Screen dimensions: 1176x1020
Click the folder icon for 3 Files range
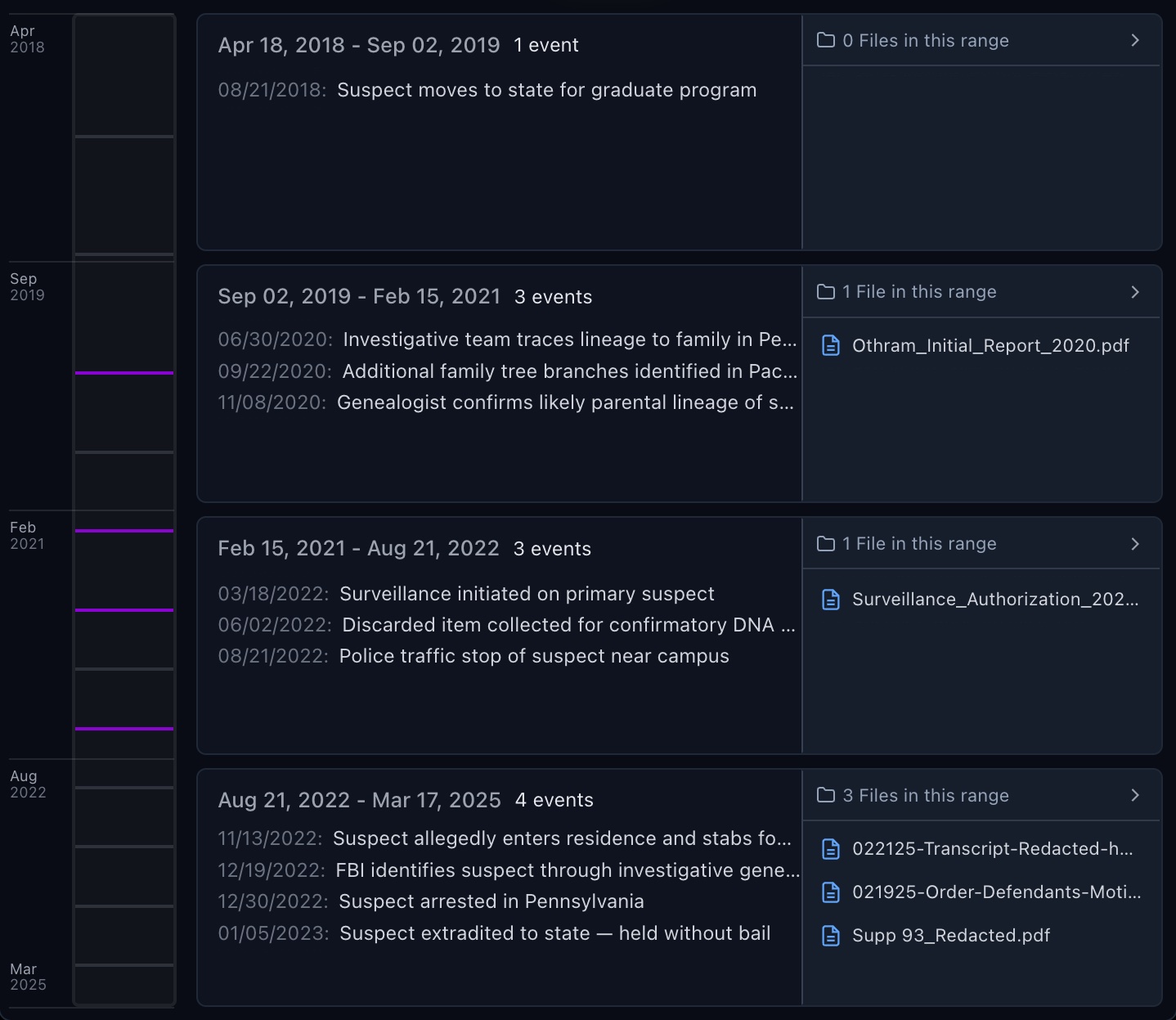coord(826,795)
